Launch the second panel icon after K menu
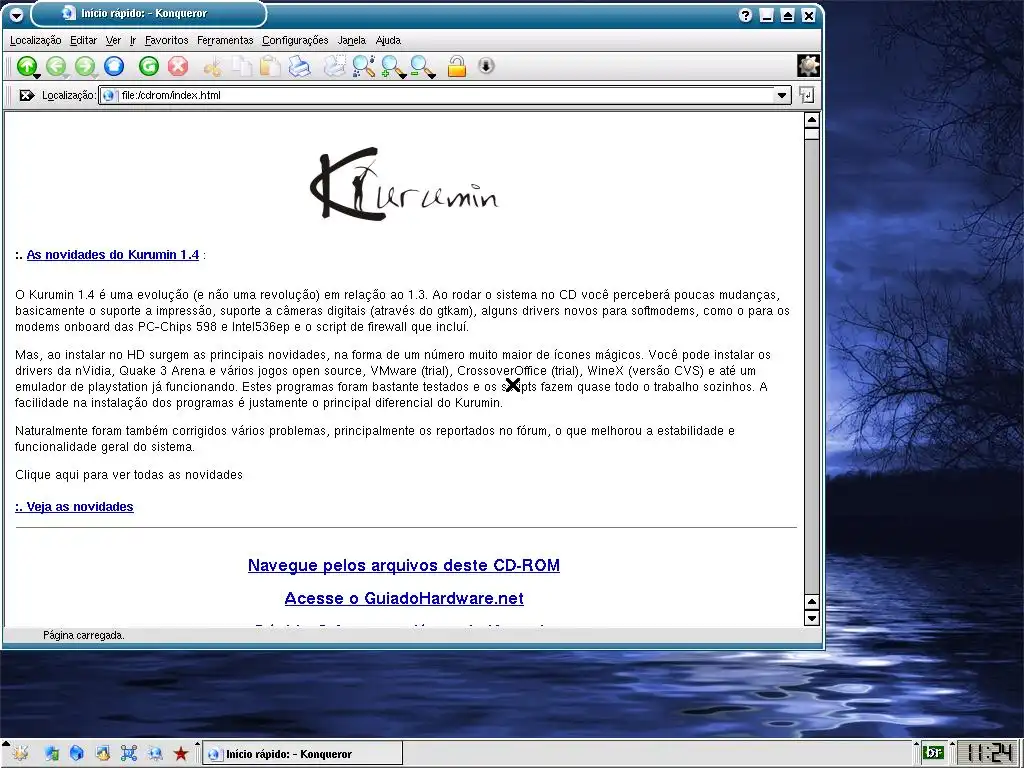Screen dimensions: 1024x768 [52, 754]
